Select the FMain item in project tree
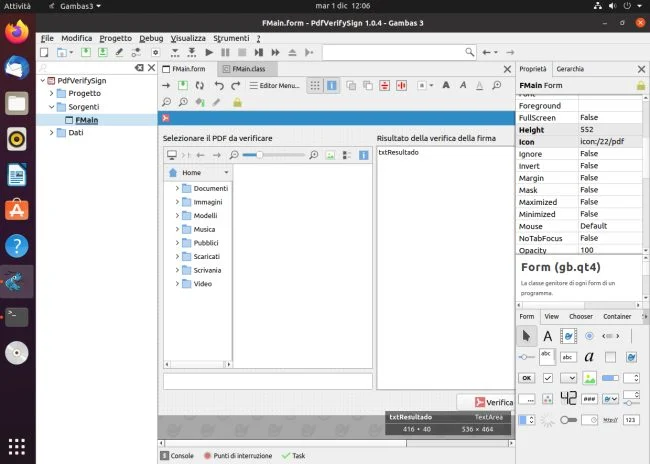The width and height of the screenshot is (650, 464). tap(87, 120)
